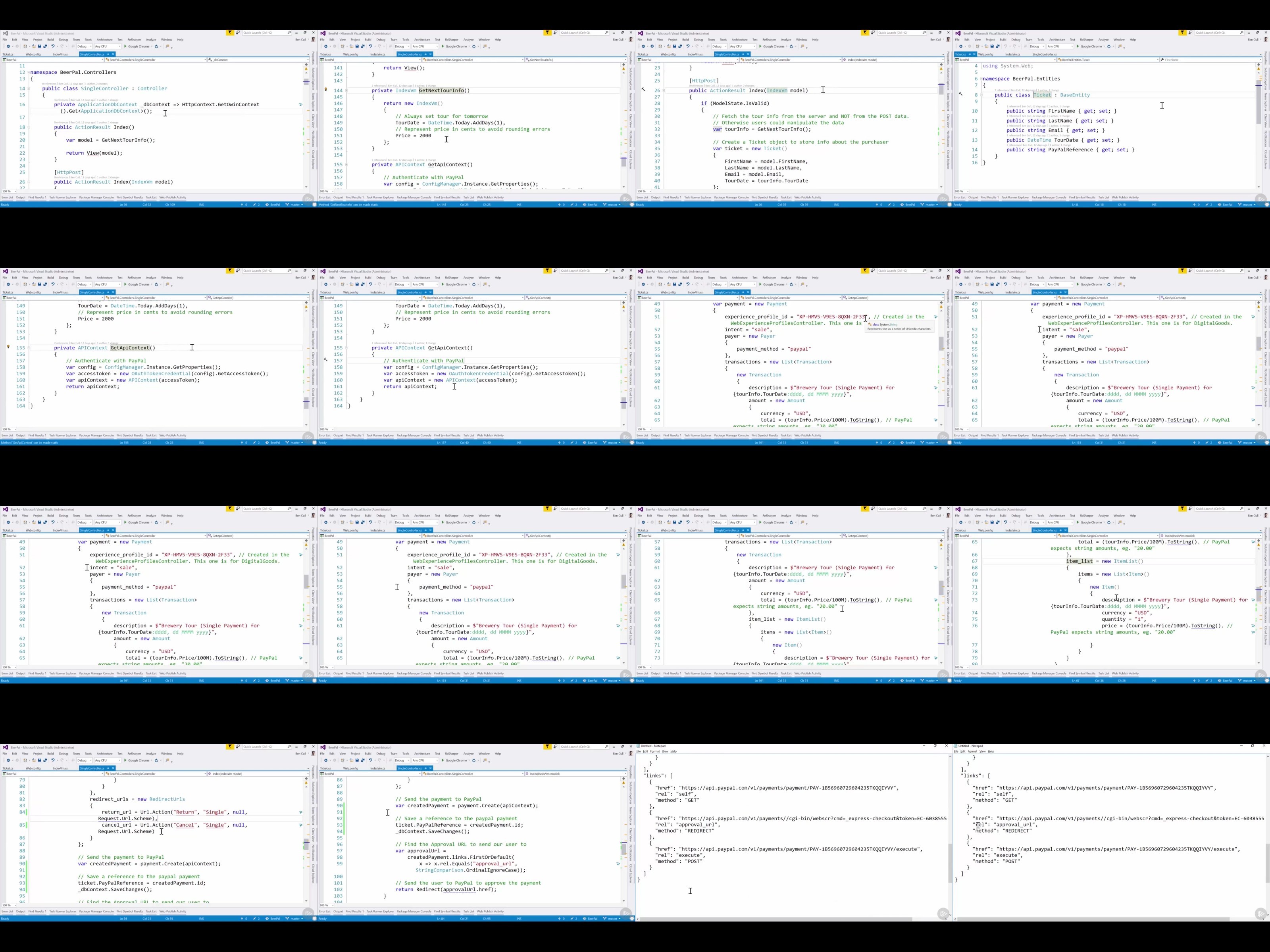This screenshot has height=952, width=1270.
Task: Switch to SingleController.cs tab in BeerPal.Entities window
Action: coord(1044,54)
